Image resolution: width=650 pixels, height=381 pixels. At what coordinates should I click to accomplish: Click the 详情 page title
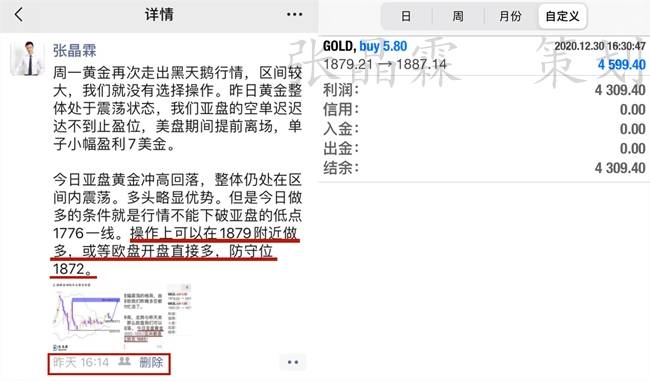(x=159, y=15)
